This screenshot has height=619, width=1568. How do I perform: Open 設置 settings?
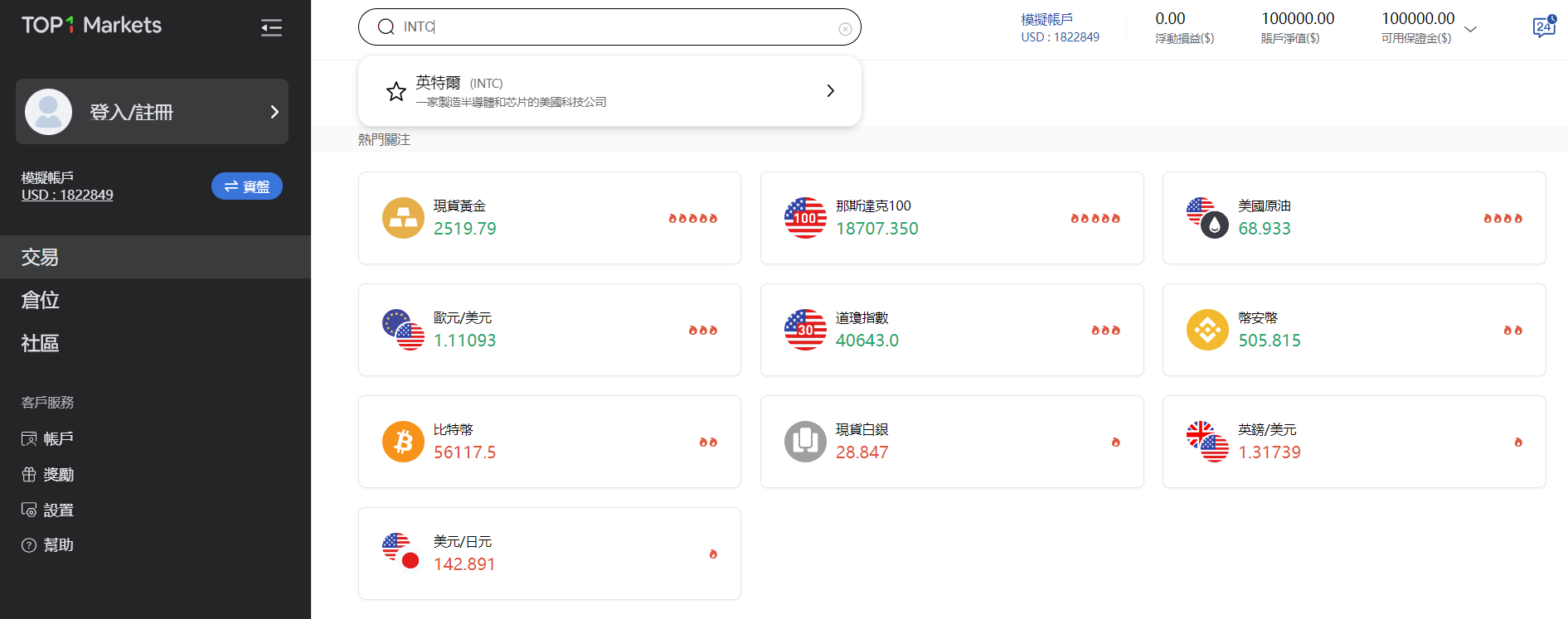click(x=58, y=510)
